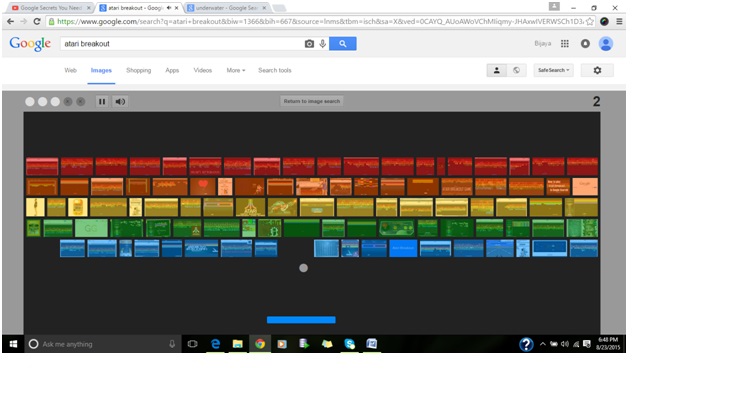Viewport: 736px width, 394px height.
Task: Mute the game sound
Action: point(121,101)
